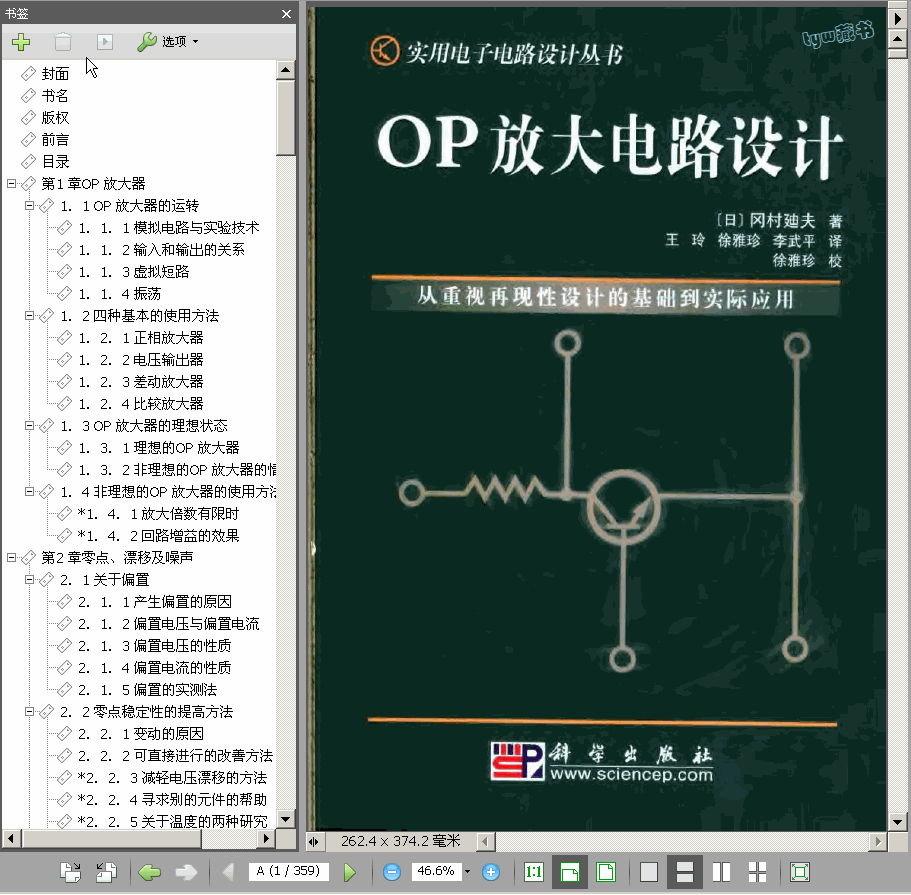Go to the 前言 bookmark
911x895 pixels.
(x=55, y=140)
